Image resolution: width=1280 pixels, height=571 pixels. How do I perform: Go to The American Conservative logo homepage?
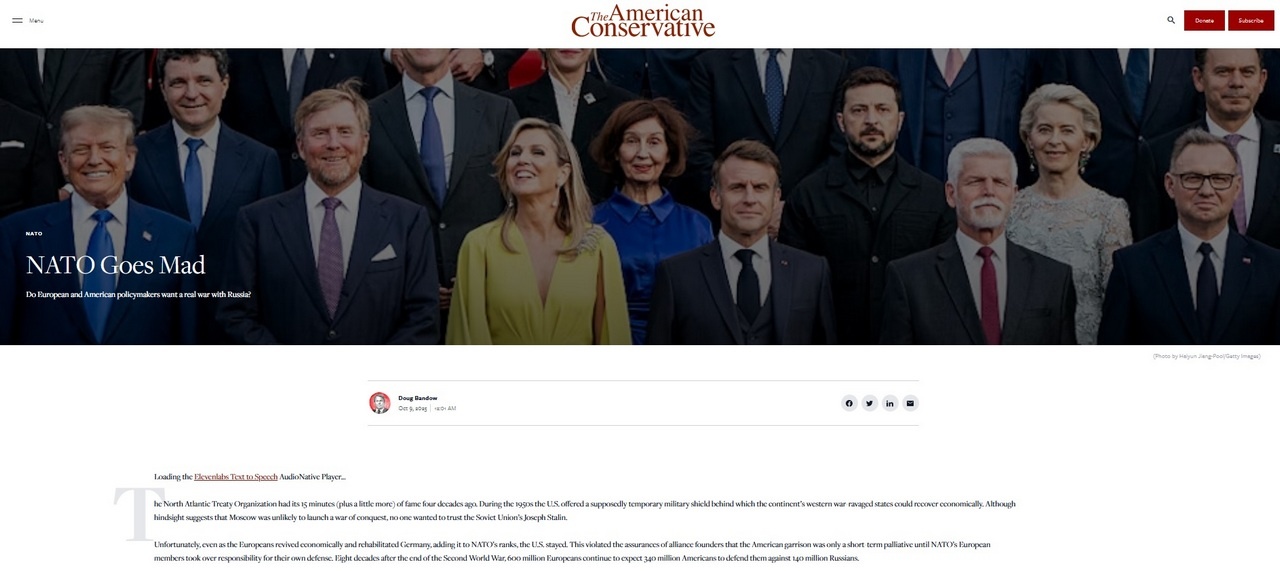click(x=643, y=21)
